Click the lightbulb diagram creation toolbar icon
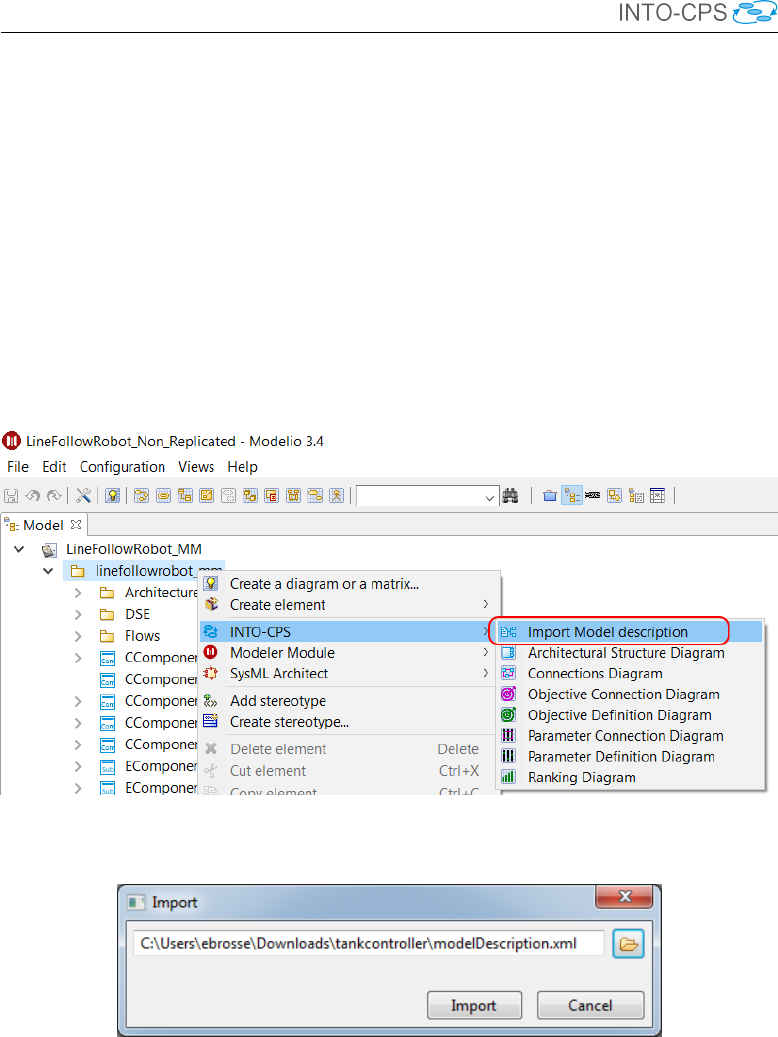 pyautogui.click(x=112, y=495)
